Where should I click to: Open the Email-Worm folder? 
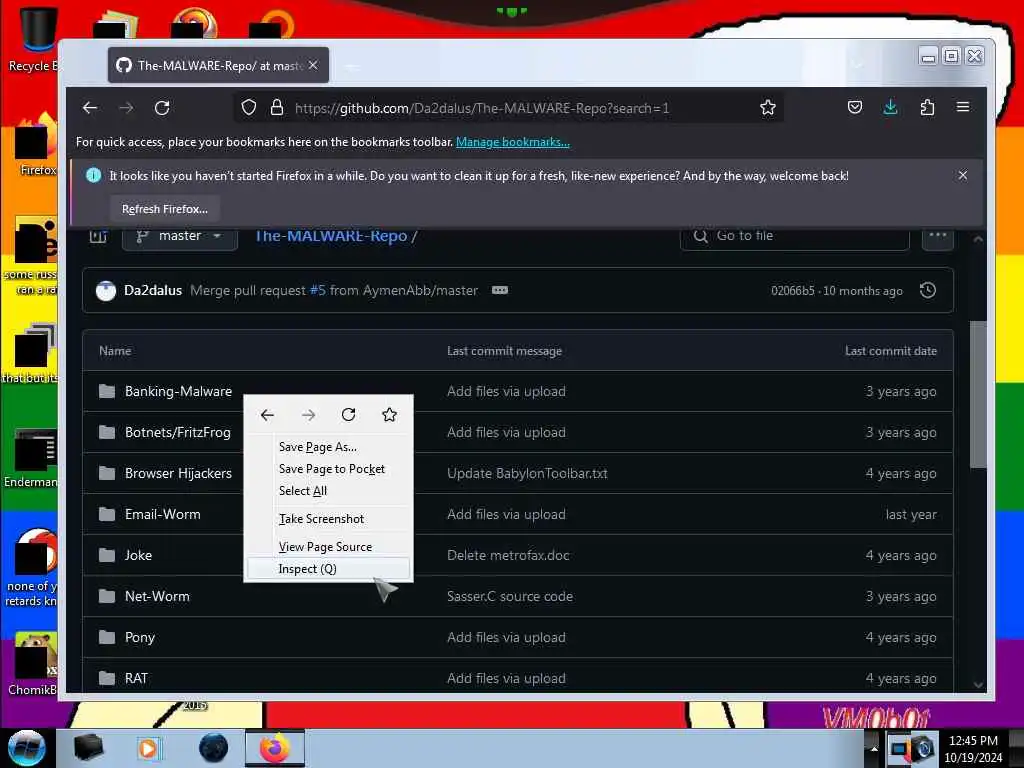[163, 514]
